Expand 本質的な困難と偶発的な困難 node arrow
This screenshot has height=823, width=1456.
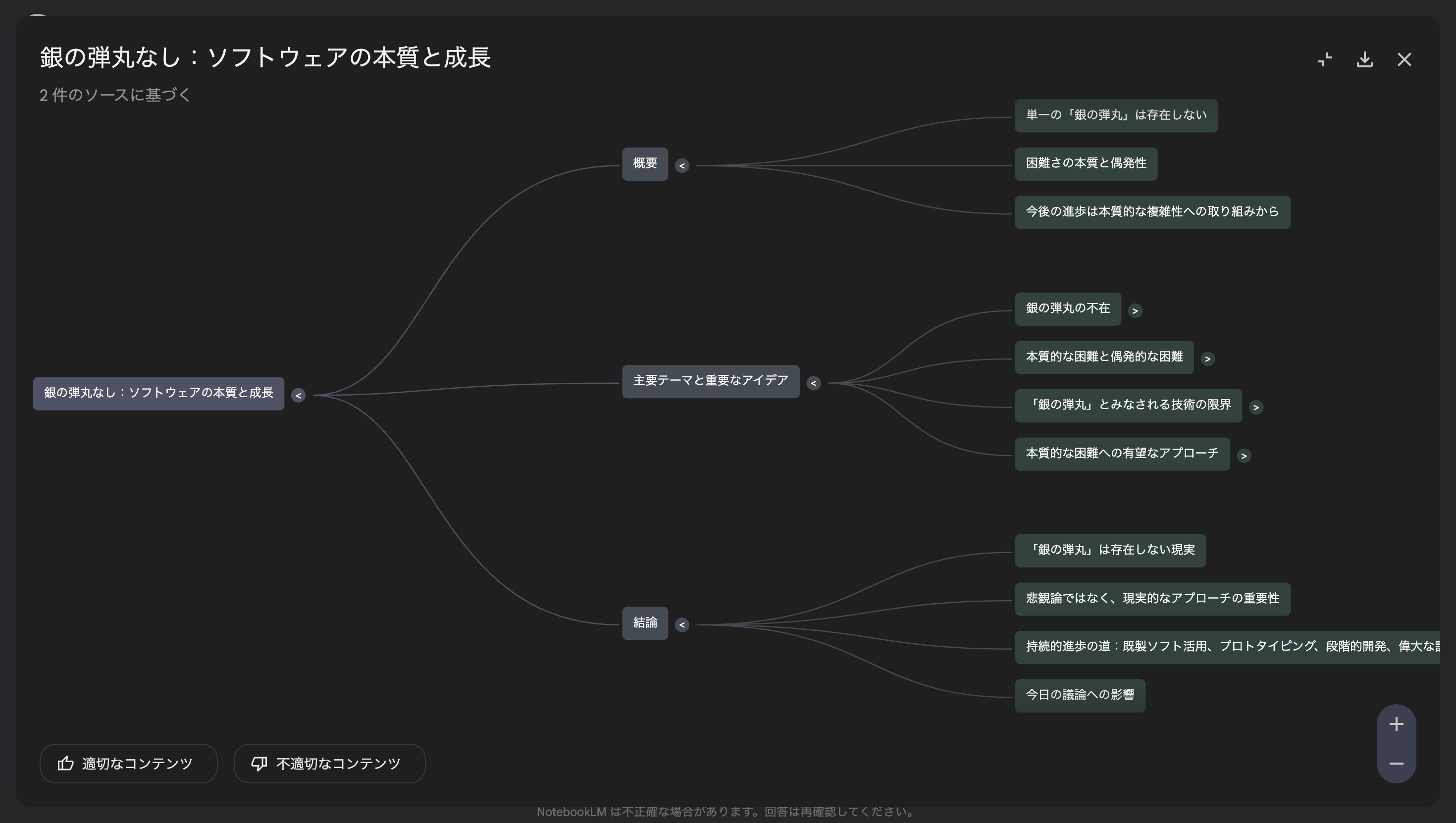1207,359
